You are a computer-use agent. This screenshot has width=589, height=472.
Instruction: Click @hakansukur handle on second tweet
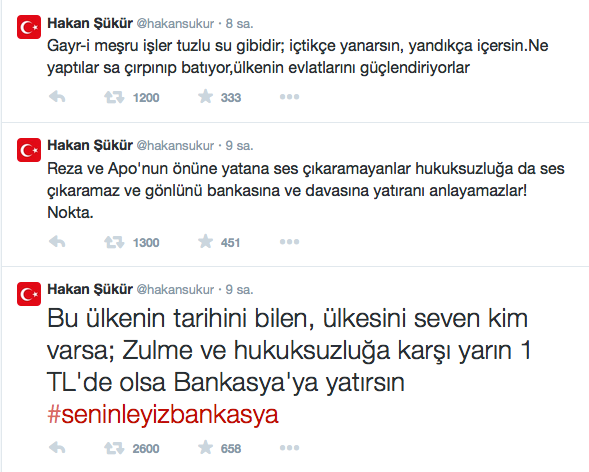175,145
